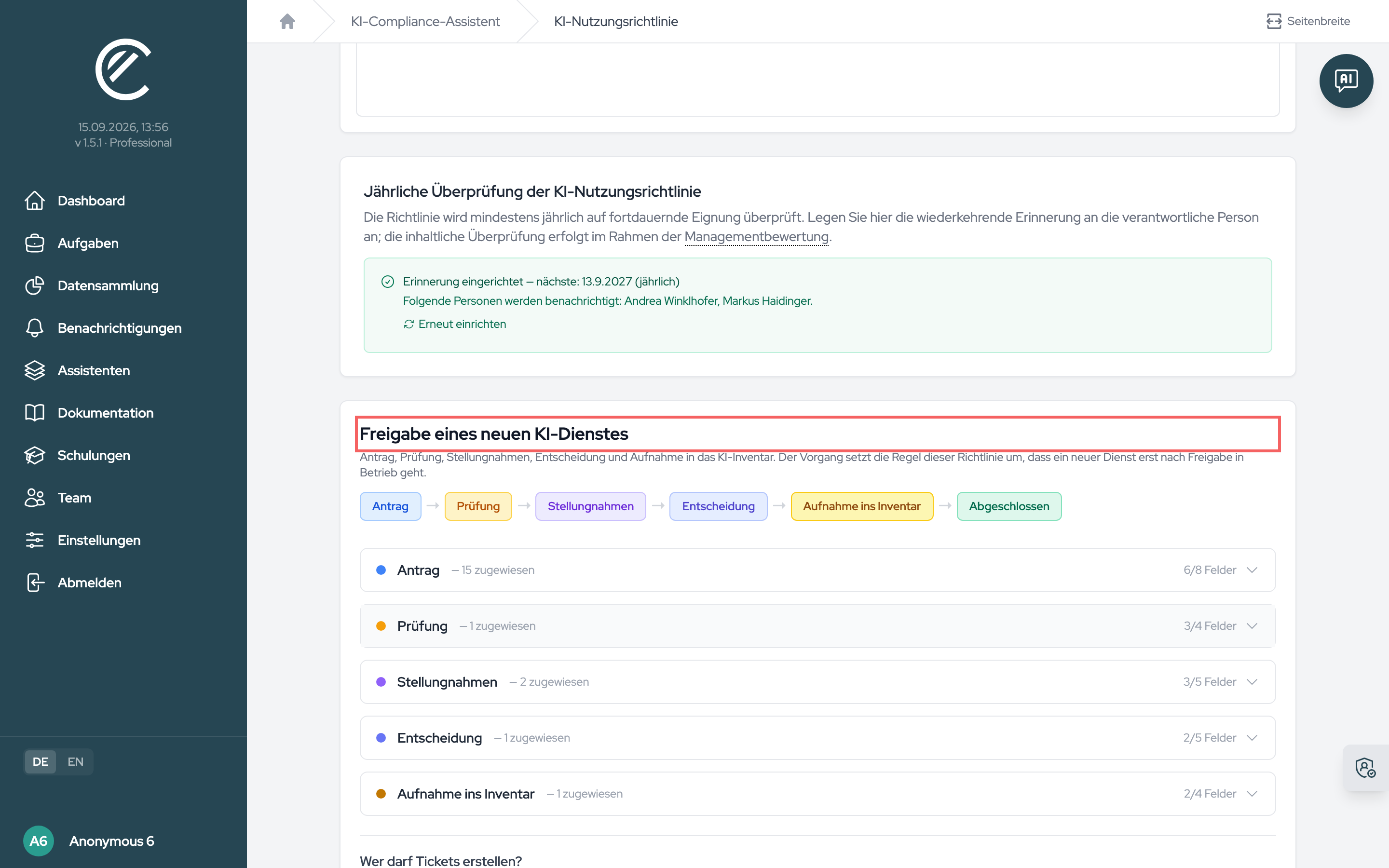Open Aufgaben in the sidebar

point(88,243)
